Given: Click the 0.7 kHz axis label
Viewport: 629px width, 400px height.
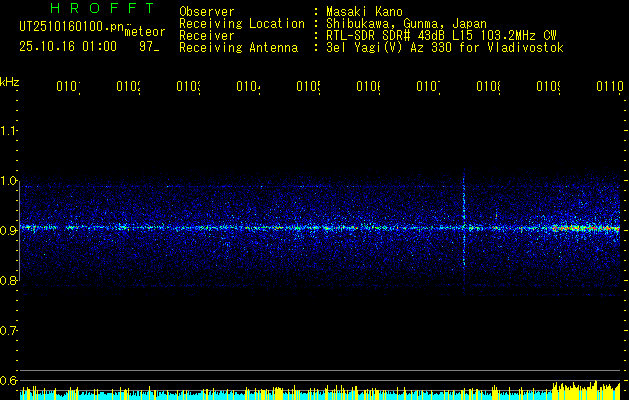Looking at the screenshot, I should (x=8, y=331).
